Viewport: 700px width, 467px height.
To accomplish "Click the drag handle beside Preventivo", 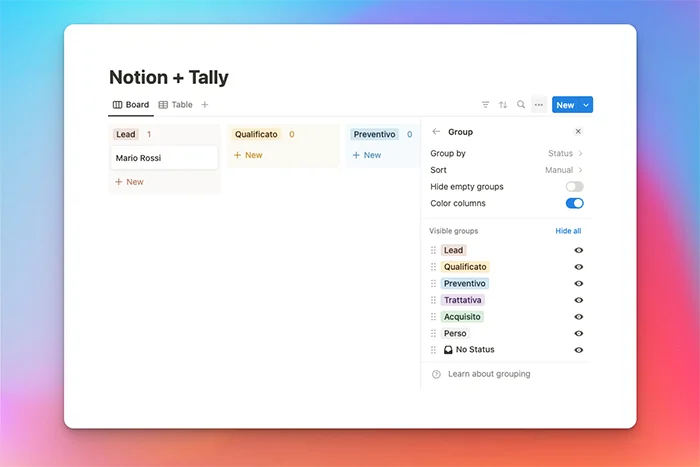I will [x=433, y=284].
